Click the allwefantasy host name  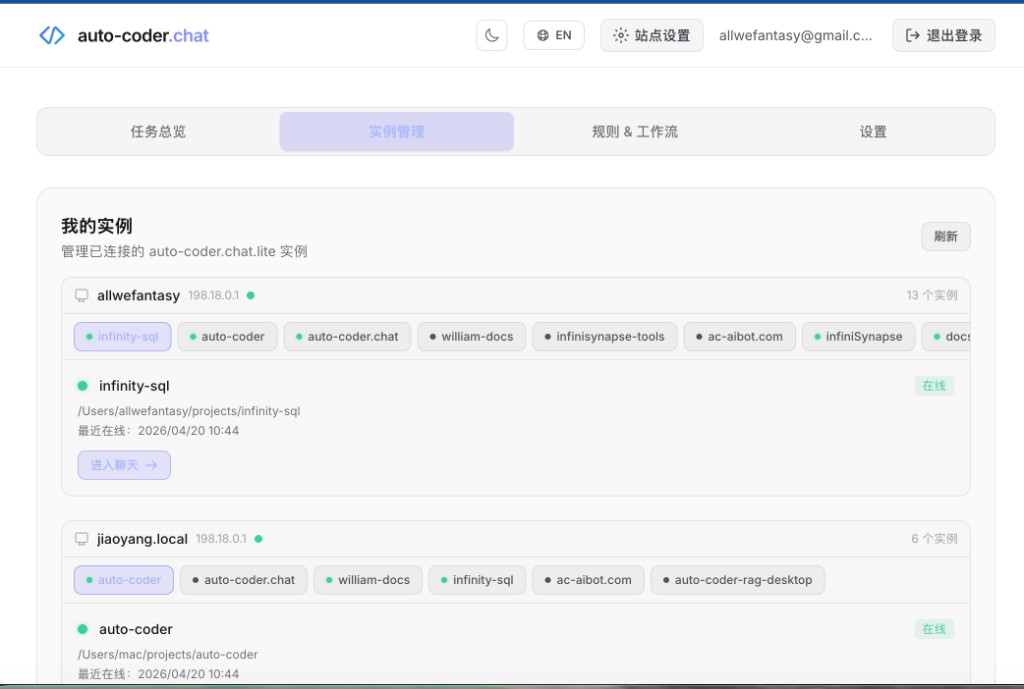click(x=138, y=295)
